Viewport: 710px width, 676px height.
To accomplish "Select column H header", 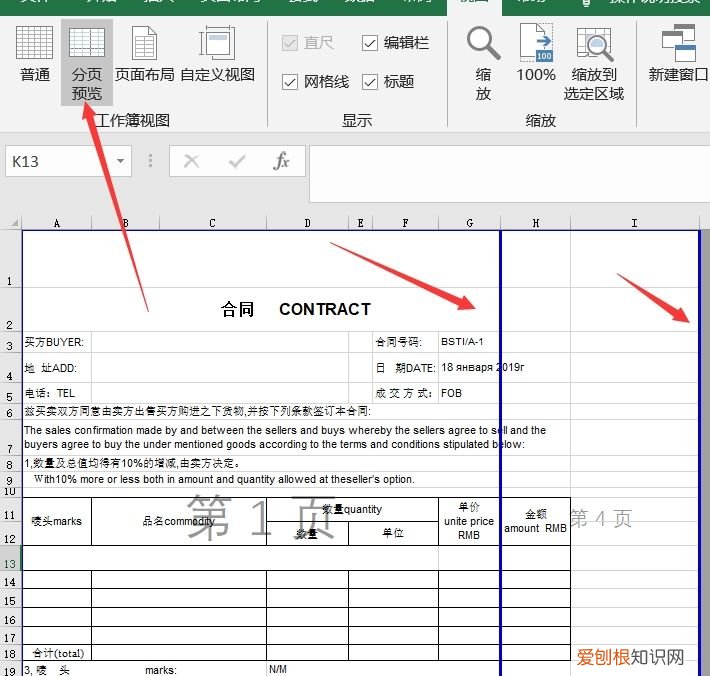I will (x=536, y=223).
